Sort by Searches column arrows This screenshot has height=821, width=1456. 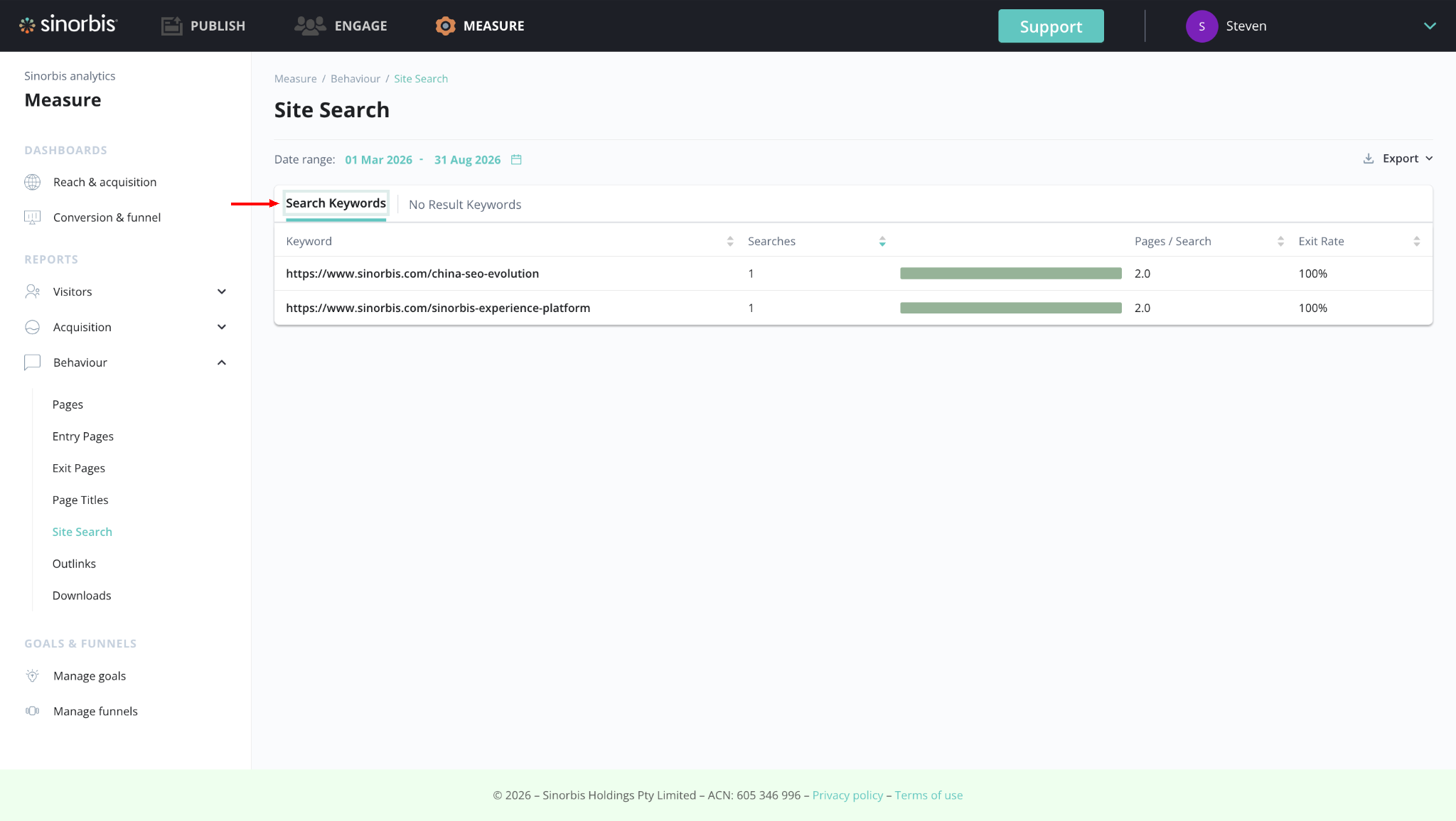pos(882,242)
